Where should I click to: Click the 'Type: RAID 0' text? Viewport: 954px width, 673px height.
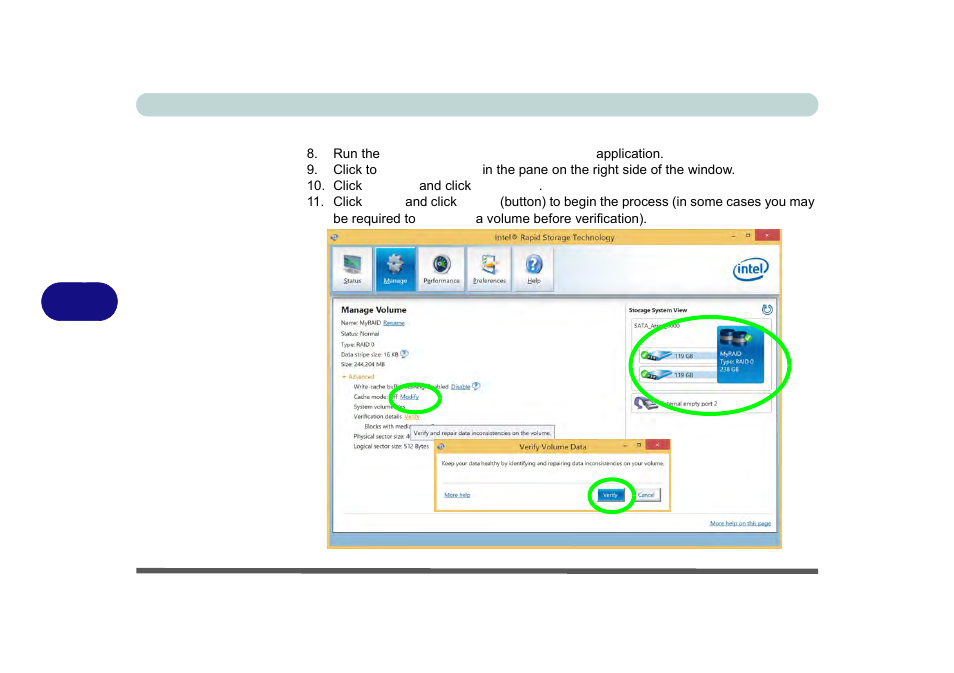[358, 344]
